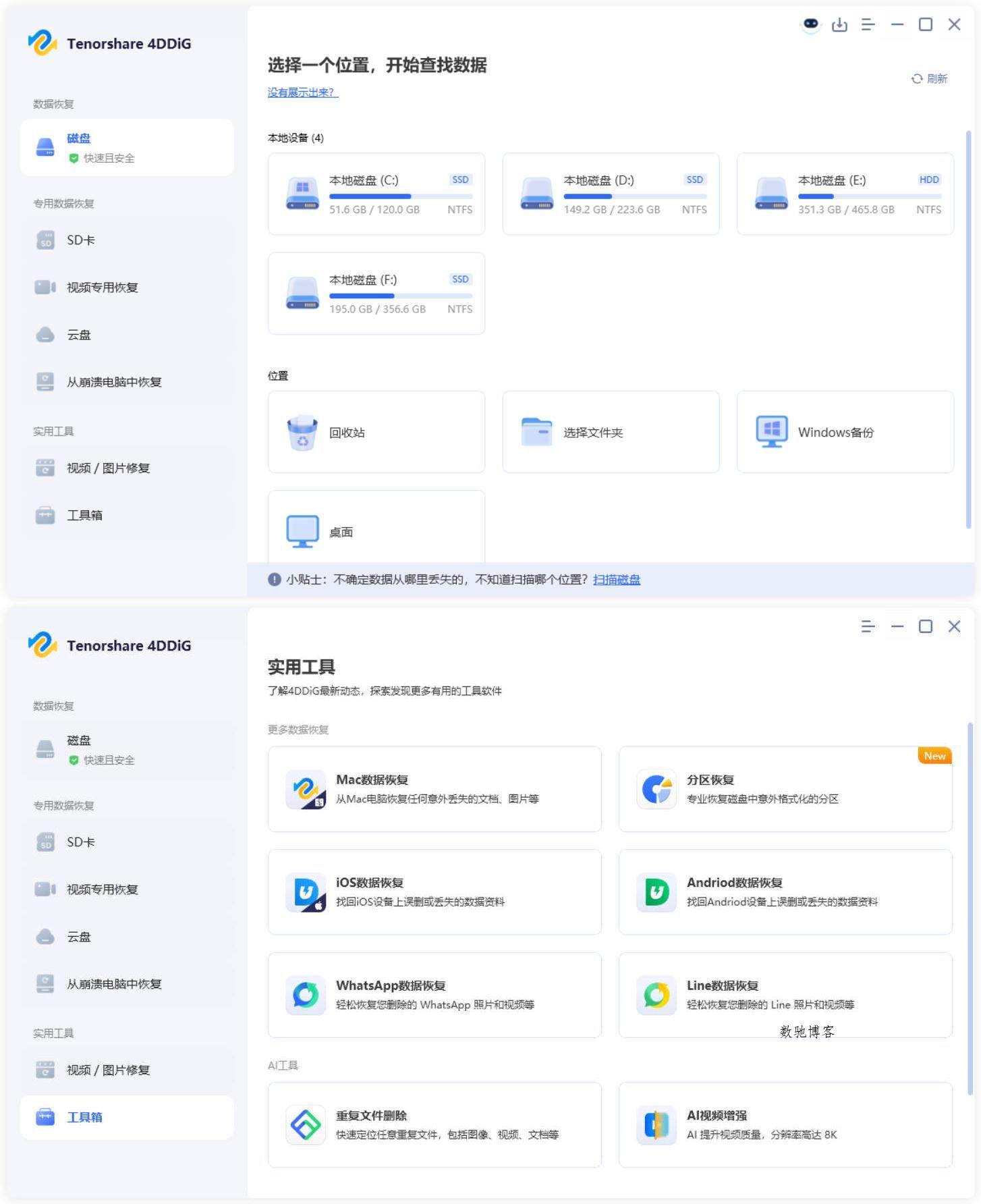Open Mac数据恢复 tool icon
Image resolution: width=981 pixels, height=1204 pixels.
coord(306,789)
